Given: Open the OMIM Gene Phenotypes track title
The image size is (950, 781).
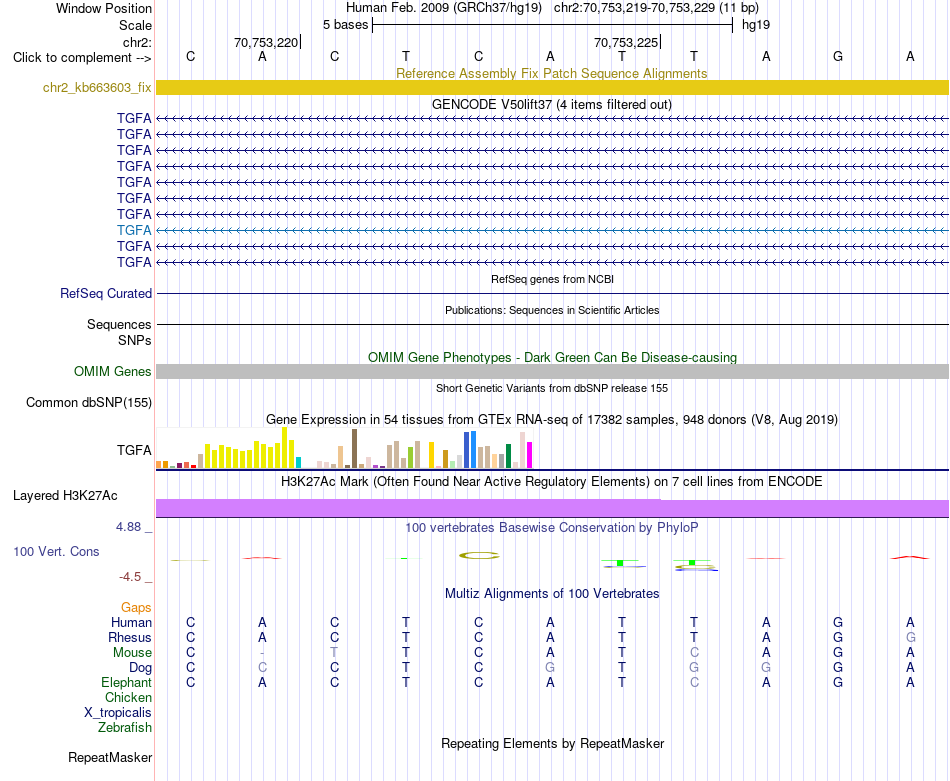Looking at the screenshot, I should click(552, 357).
